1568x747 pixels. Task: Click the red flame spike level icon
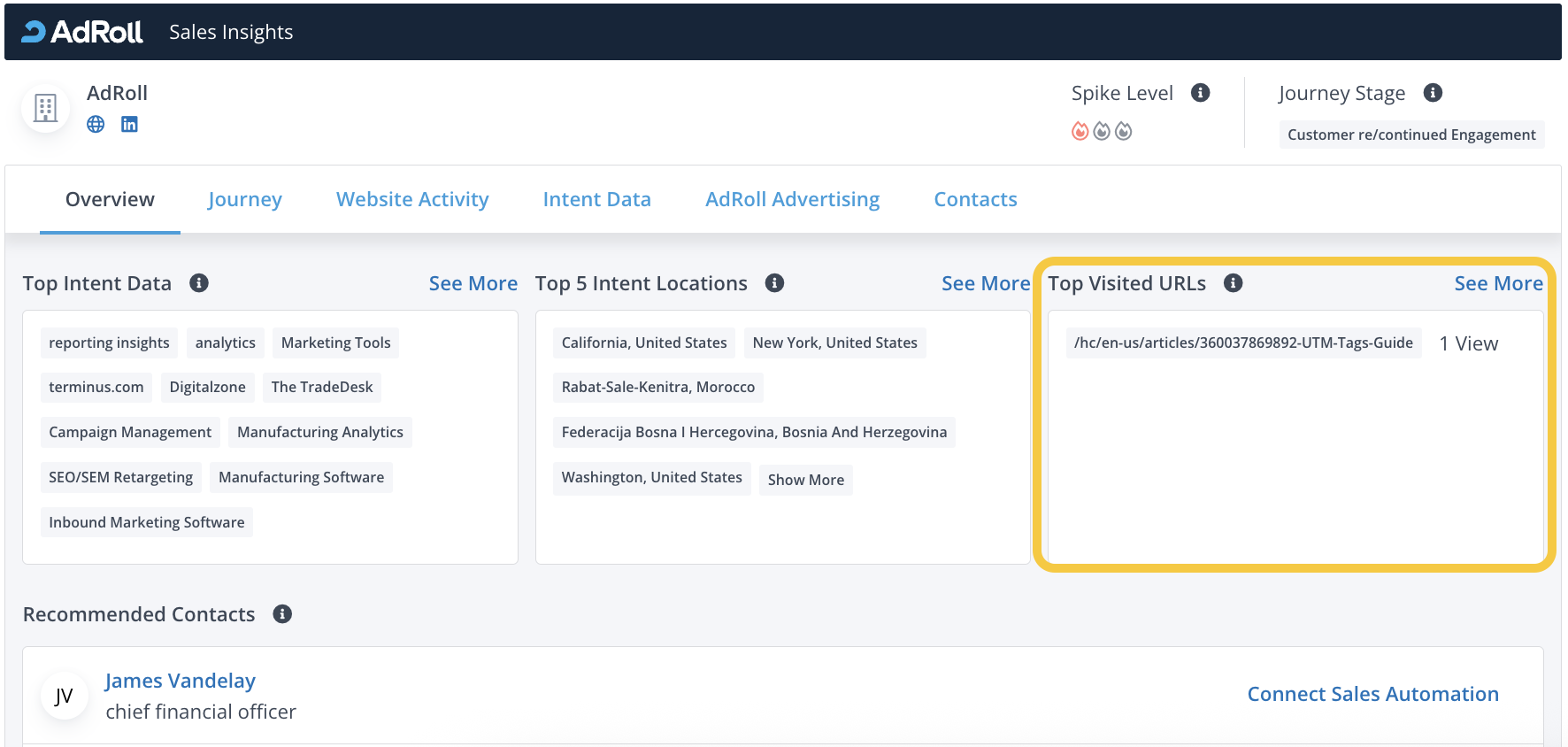click(1080, 132)
